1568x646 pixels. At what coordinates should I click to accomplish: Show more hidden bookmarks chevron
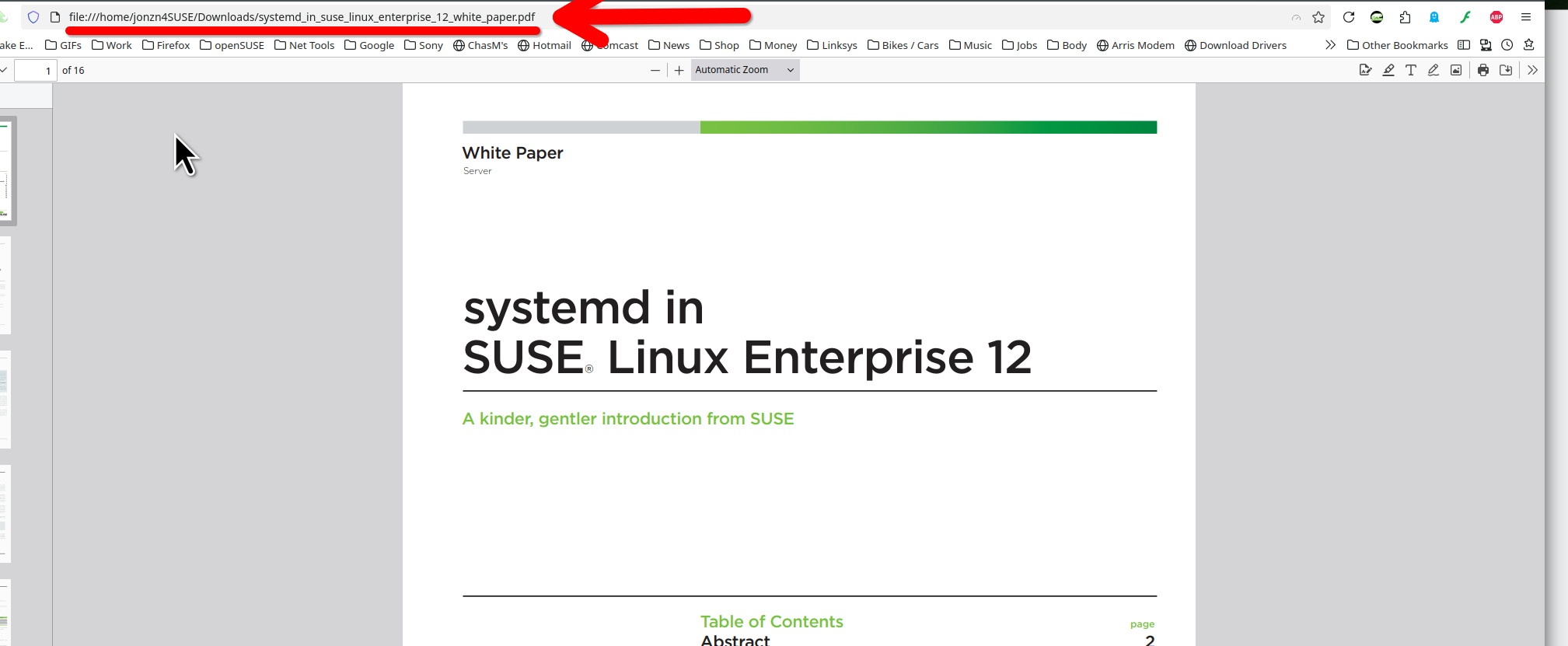pos(1330,45)
